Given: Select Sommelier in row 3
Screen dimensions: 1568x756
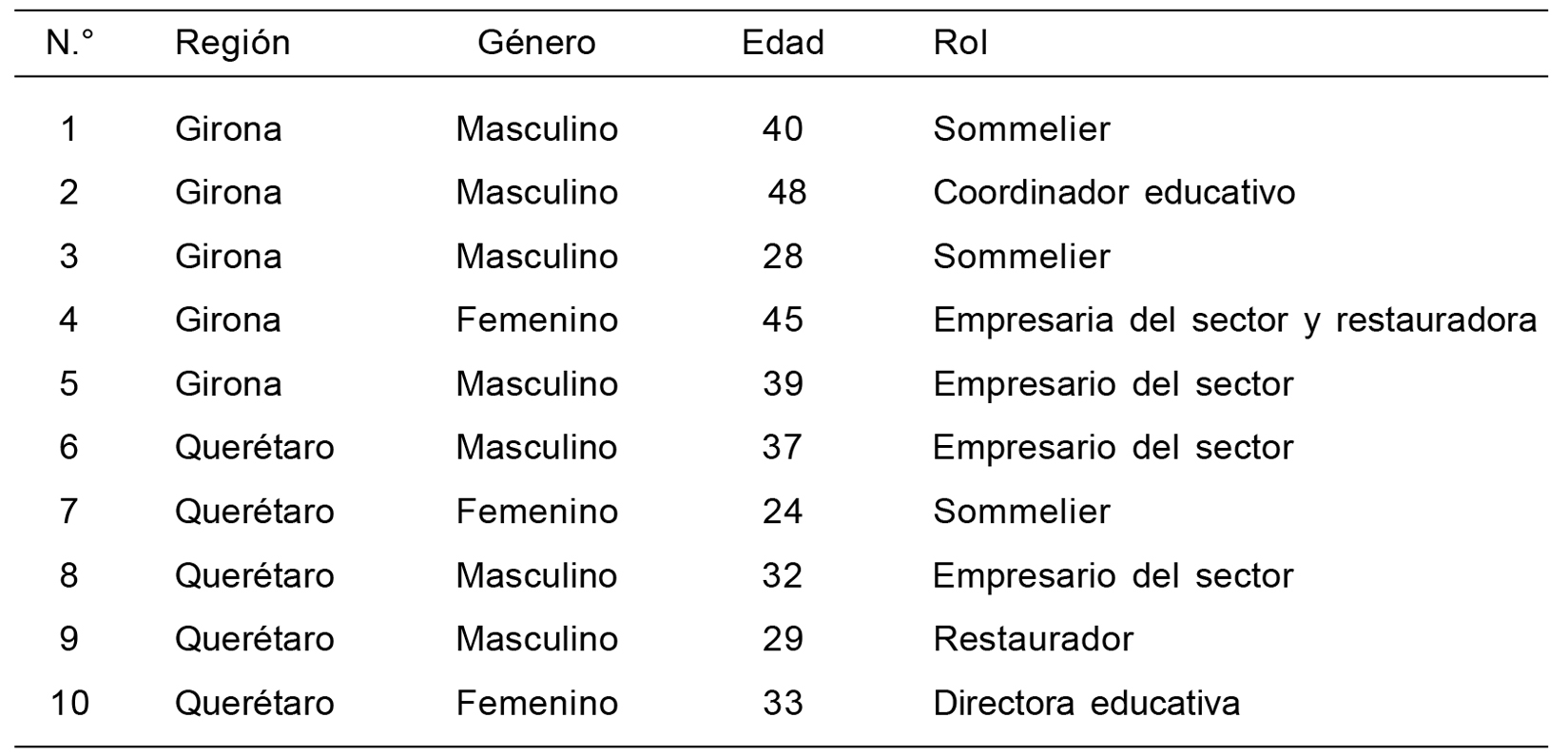Looking at the screenshot, I should (x=1021, y=257).
